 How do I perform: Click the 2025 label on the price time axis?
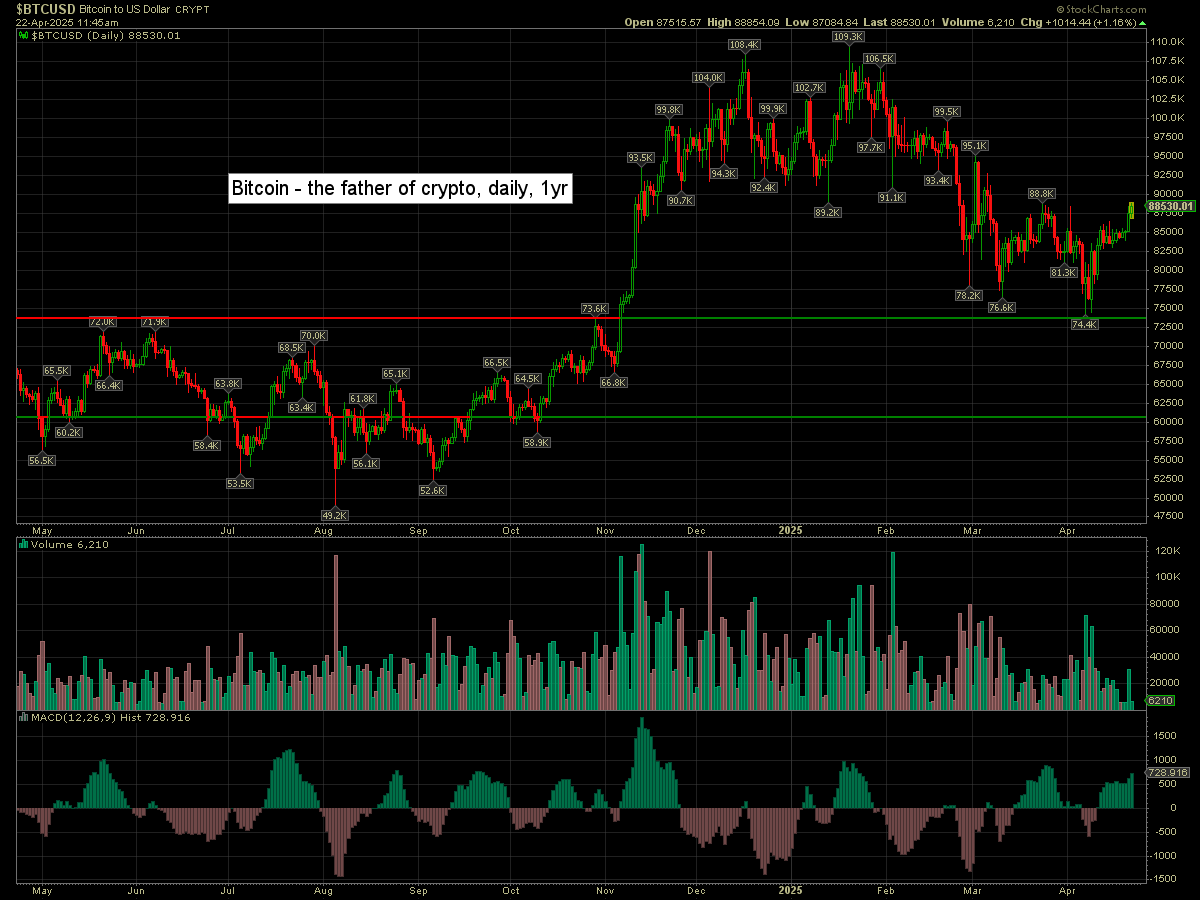tap(791, 531)
